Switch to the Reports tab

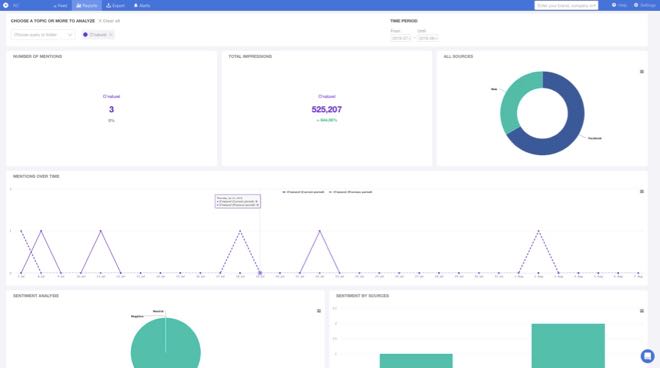click(x=87, y=5)
